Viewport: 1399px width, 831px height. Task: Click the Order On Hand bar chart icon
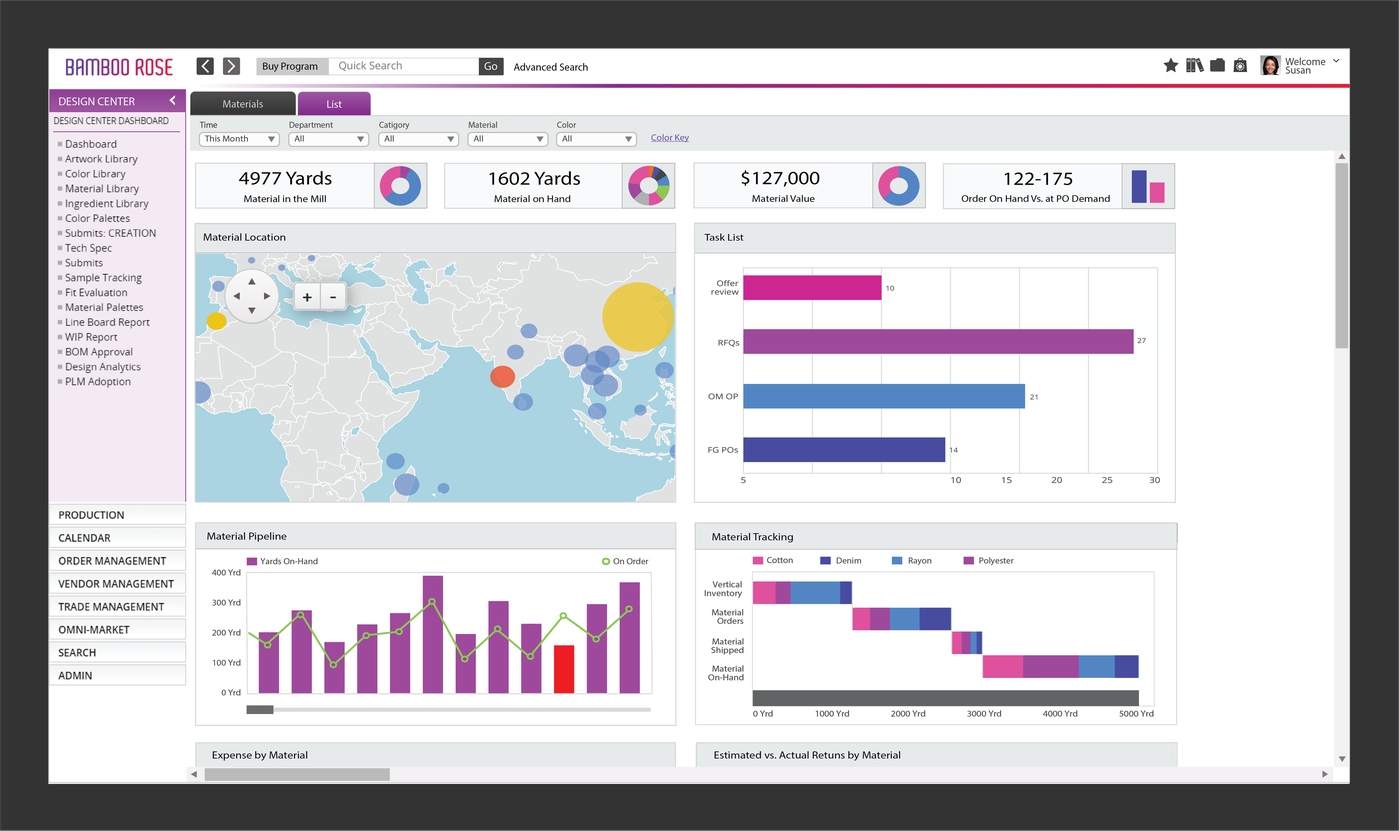click(x=1147, y=186)
